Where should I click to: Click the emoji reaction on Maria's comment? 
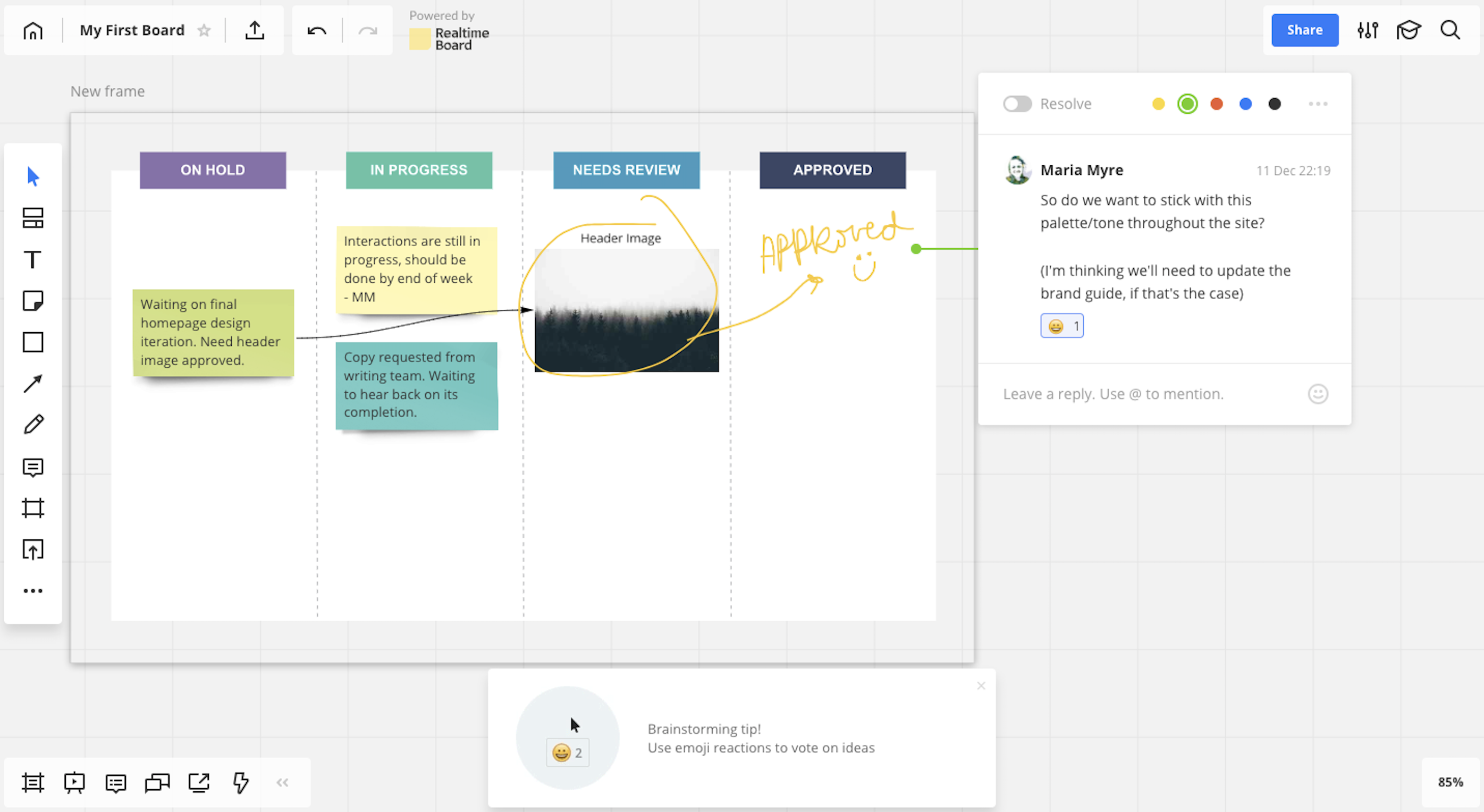coord(1062,325)
